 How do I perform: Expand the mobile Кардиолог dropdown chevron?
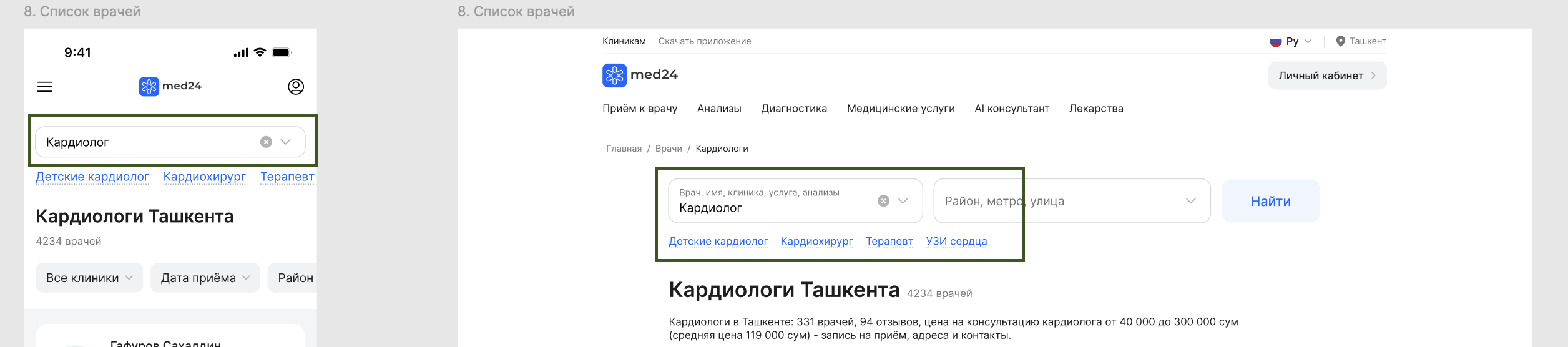click(x=286, y=142)
